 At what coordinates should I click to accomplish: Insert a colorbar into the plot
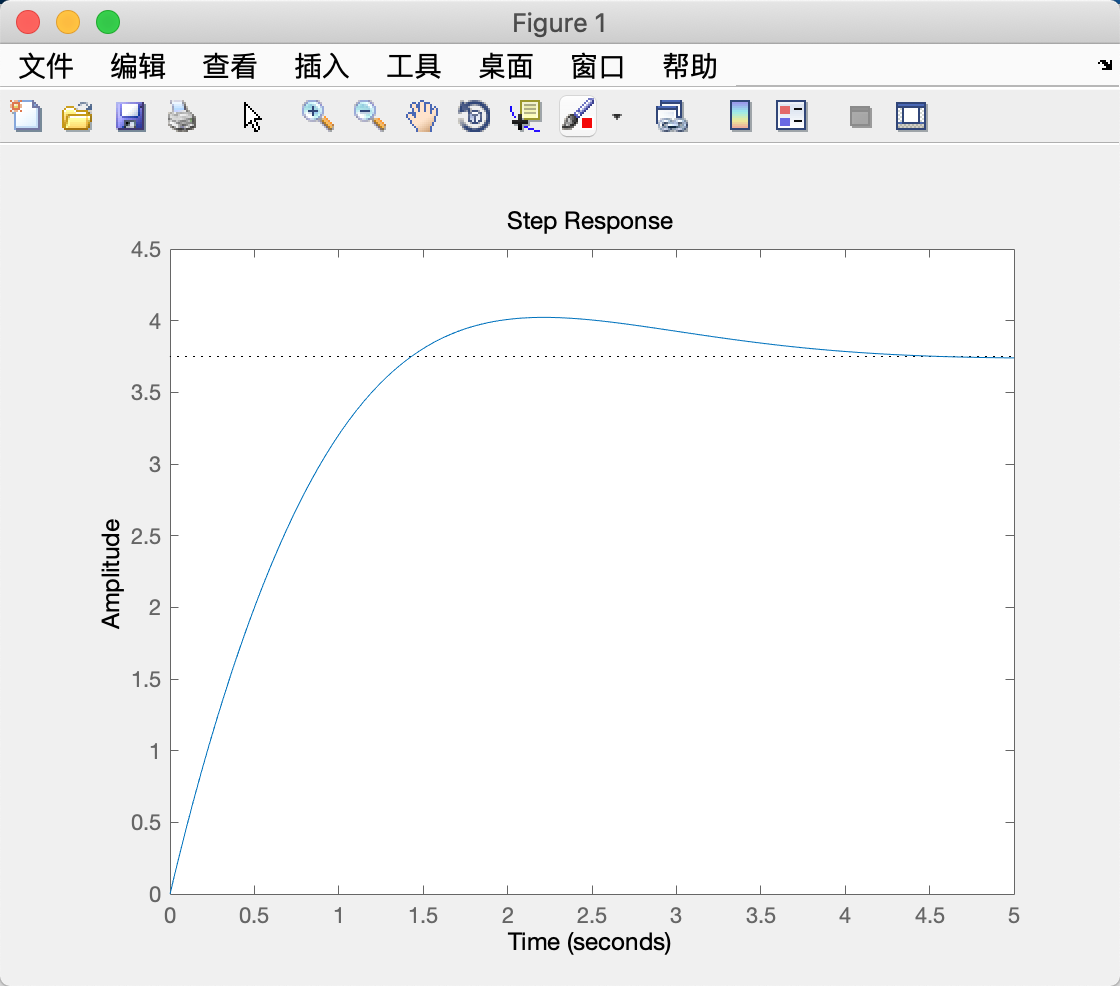739,116
